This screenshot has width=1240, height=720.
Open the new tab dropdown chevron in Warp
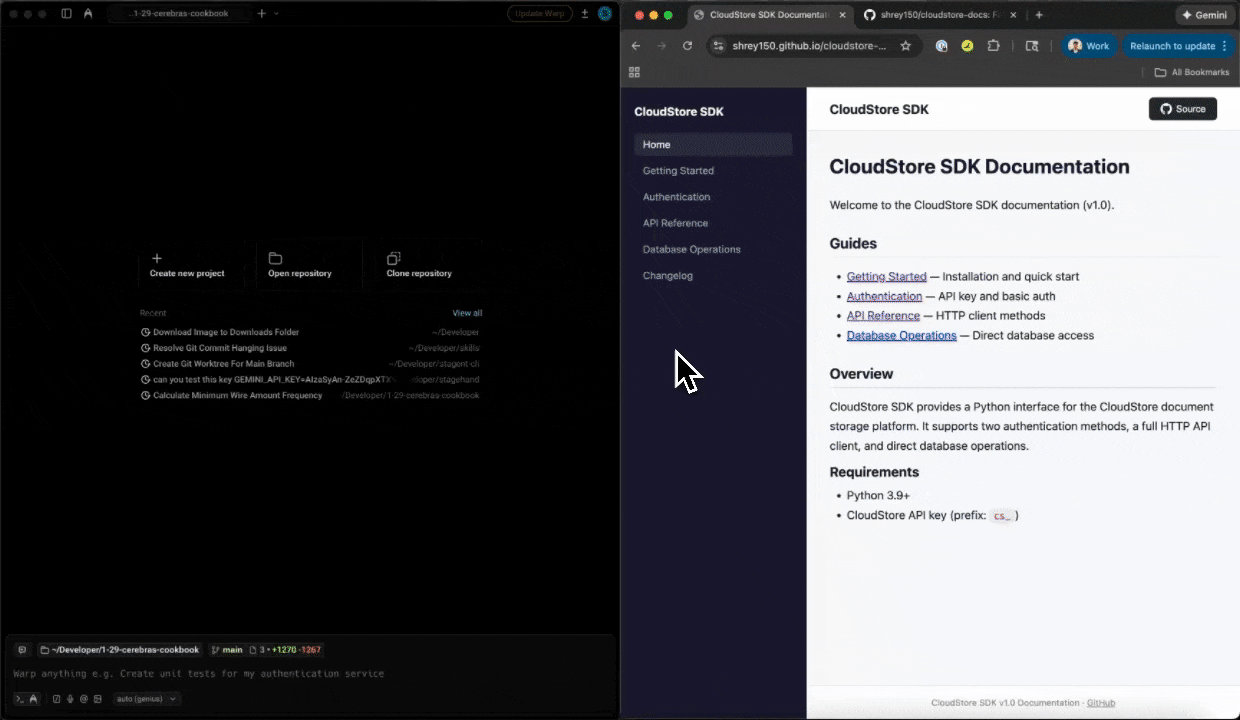click(274, 14)
